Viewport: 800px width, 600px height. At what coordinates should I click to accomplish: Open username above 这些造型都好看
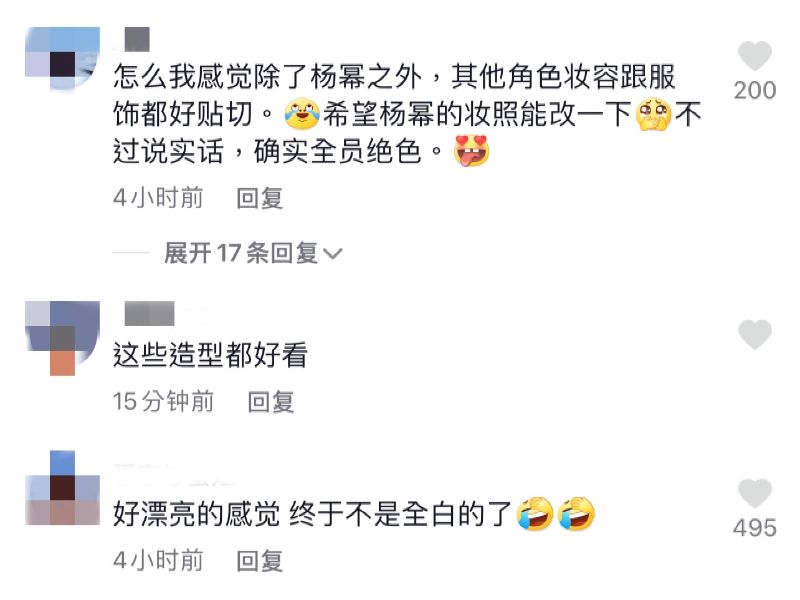point(149,313)
